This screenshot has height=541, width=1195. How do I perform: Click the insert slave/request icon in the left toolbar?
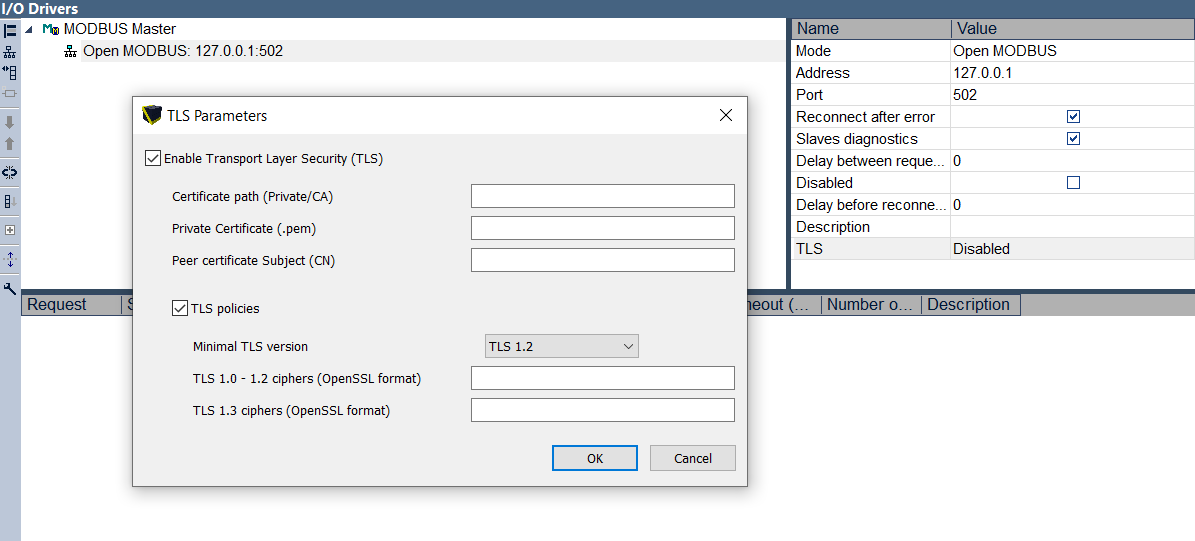(10, 73)
